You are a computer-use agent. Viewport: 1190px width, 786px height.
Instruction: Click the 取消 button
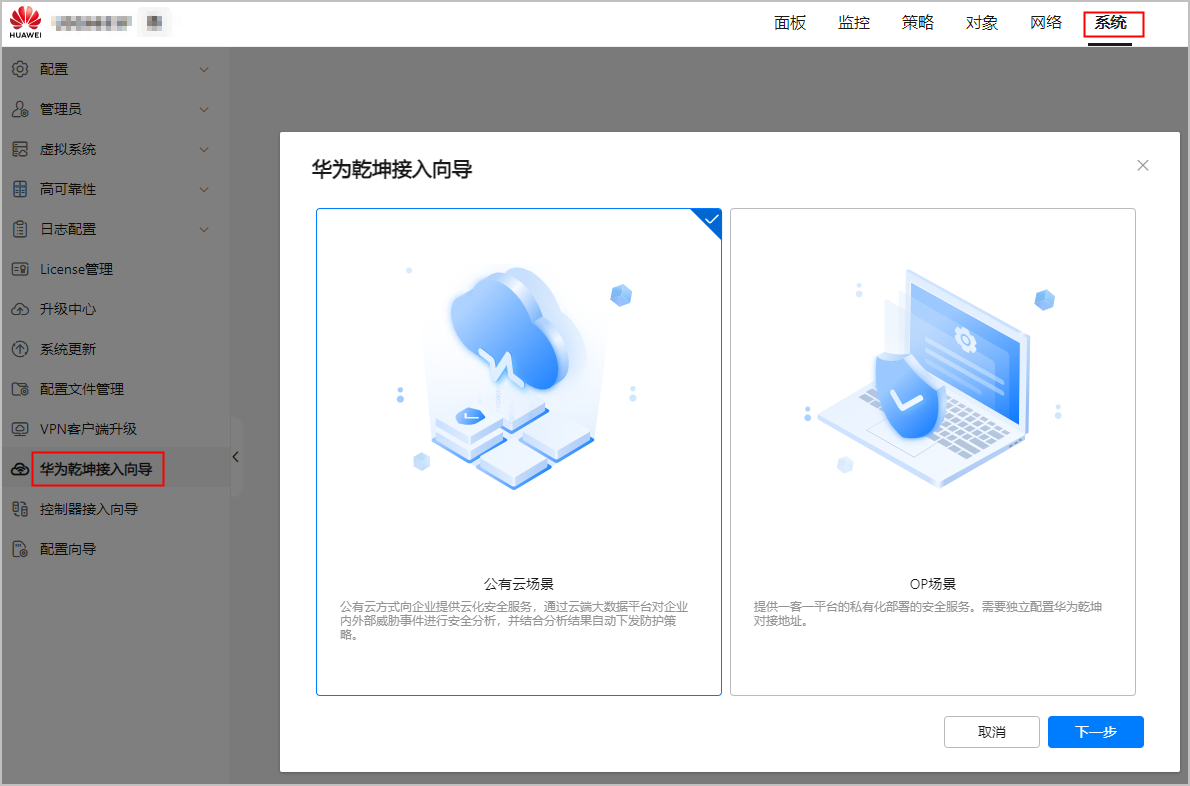(992, 732)
